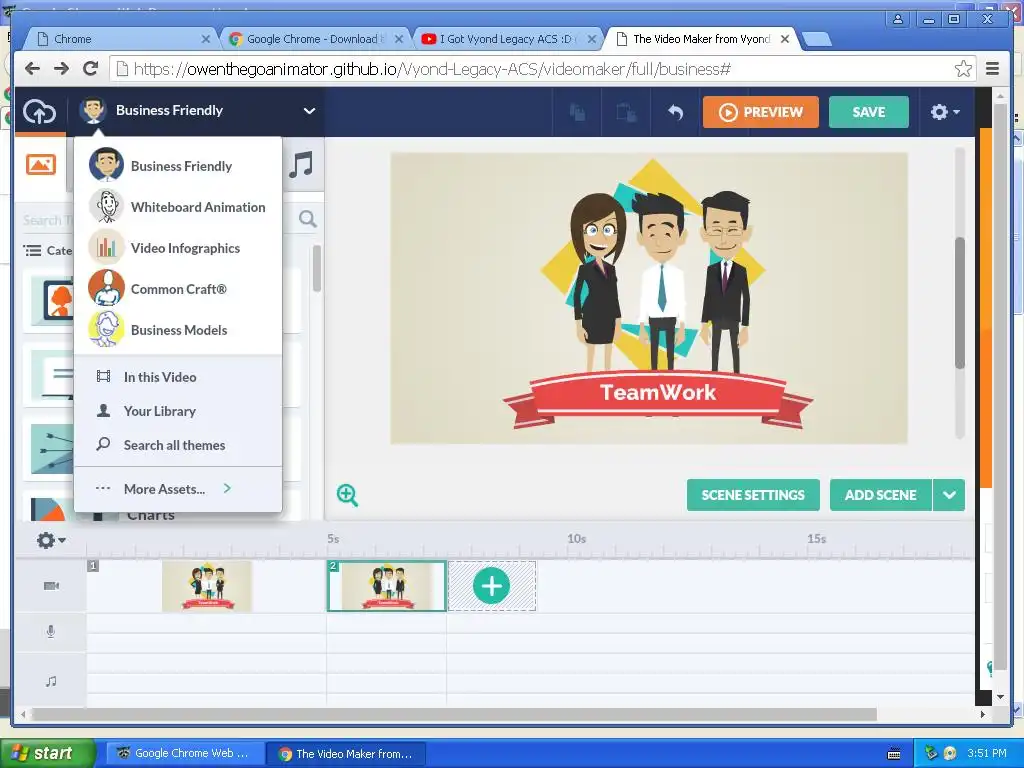
Task: Click the undo arrow icon
Action: pyautogui.click(x=675, y=112)
